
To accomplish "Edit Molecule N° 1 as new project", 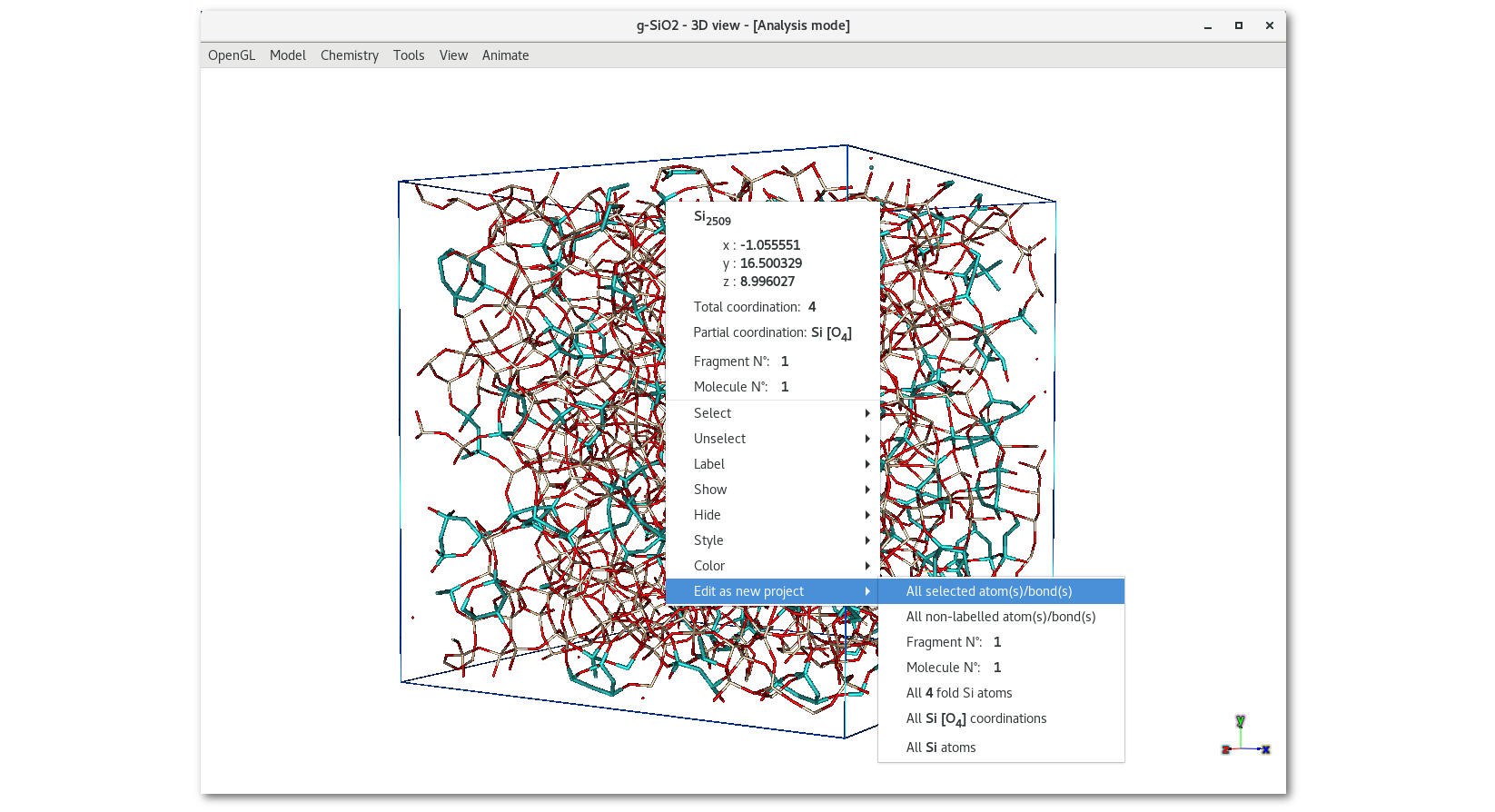I will pyautogui.click(x=954, y=668).
